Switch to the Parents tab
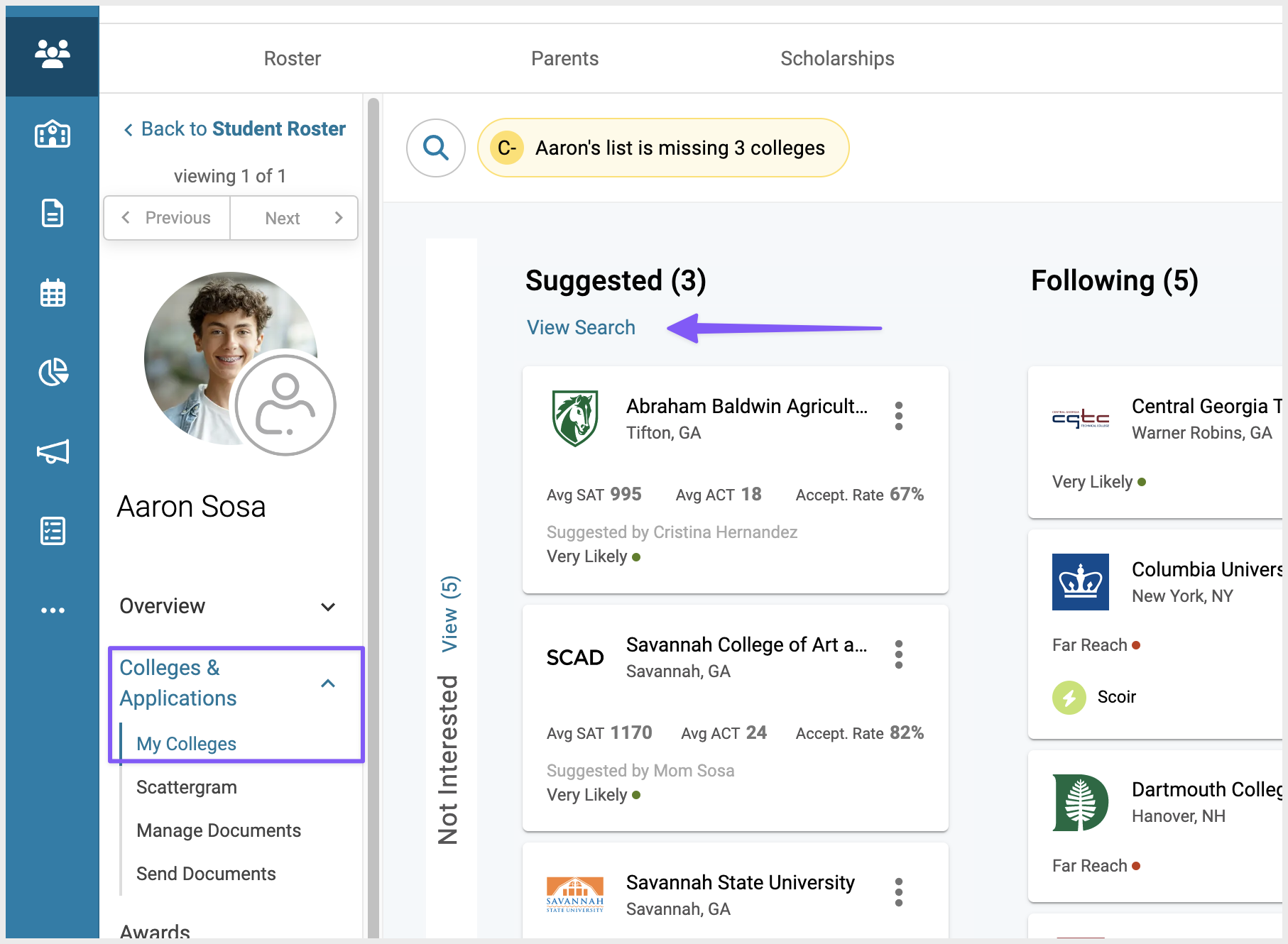This screenshot has width=1288, height=944. coord(565,58)
